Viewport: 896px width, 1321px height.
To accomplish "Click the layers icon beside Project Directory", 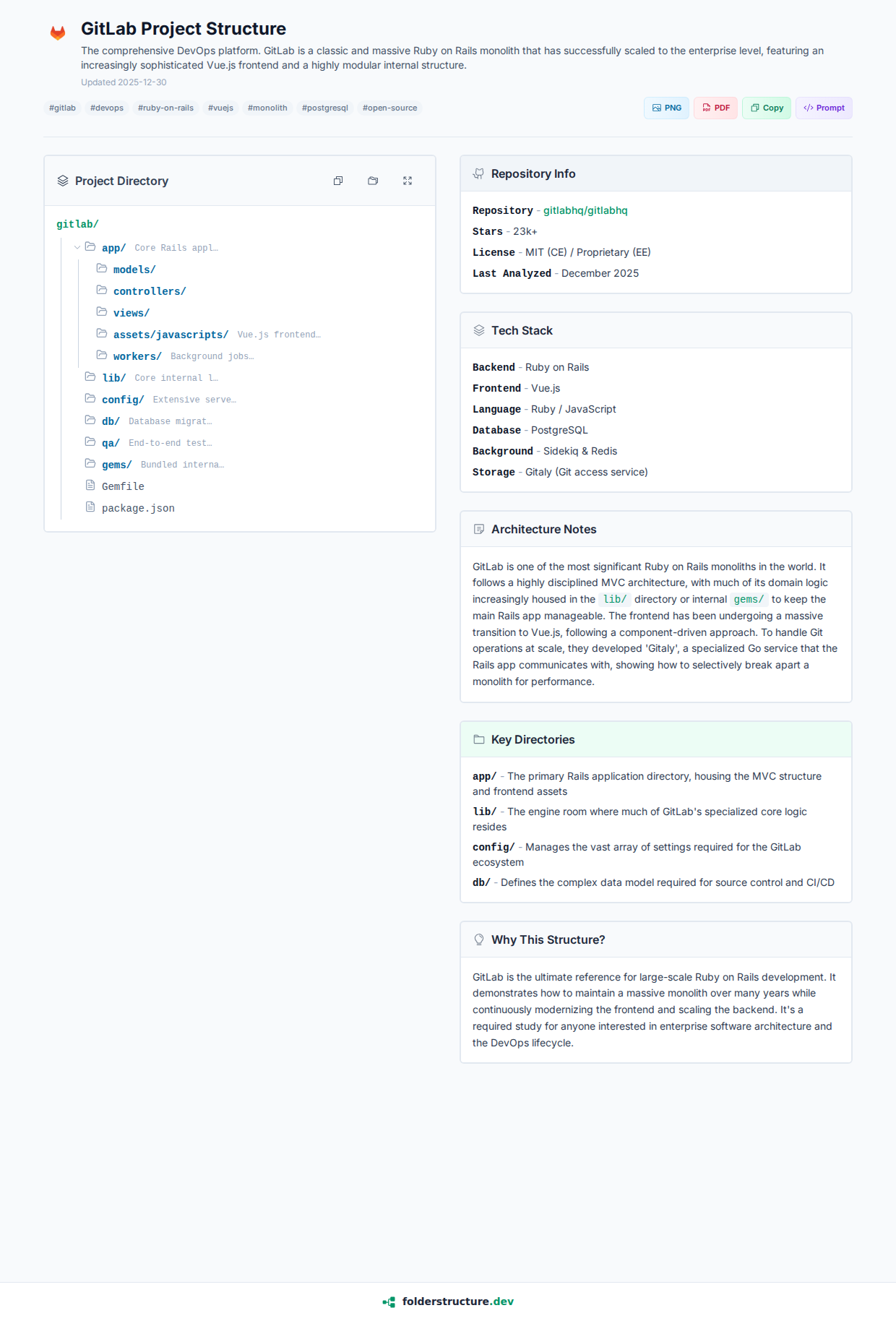I will point(63,181).
